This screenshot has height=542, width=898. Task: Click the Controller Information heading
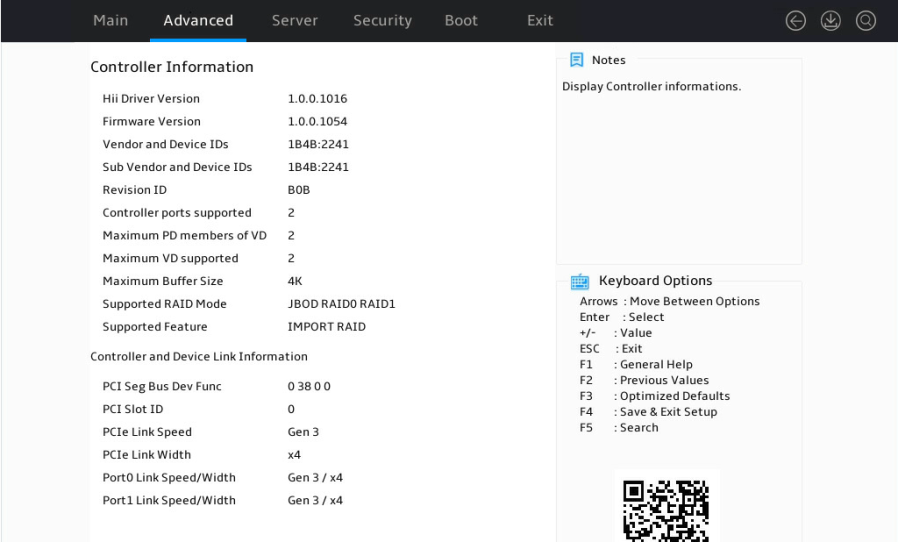[172, 67]
